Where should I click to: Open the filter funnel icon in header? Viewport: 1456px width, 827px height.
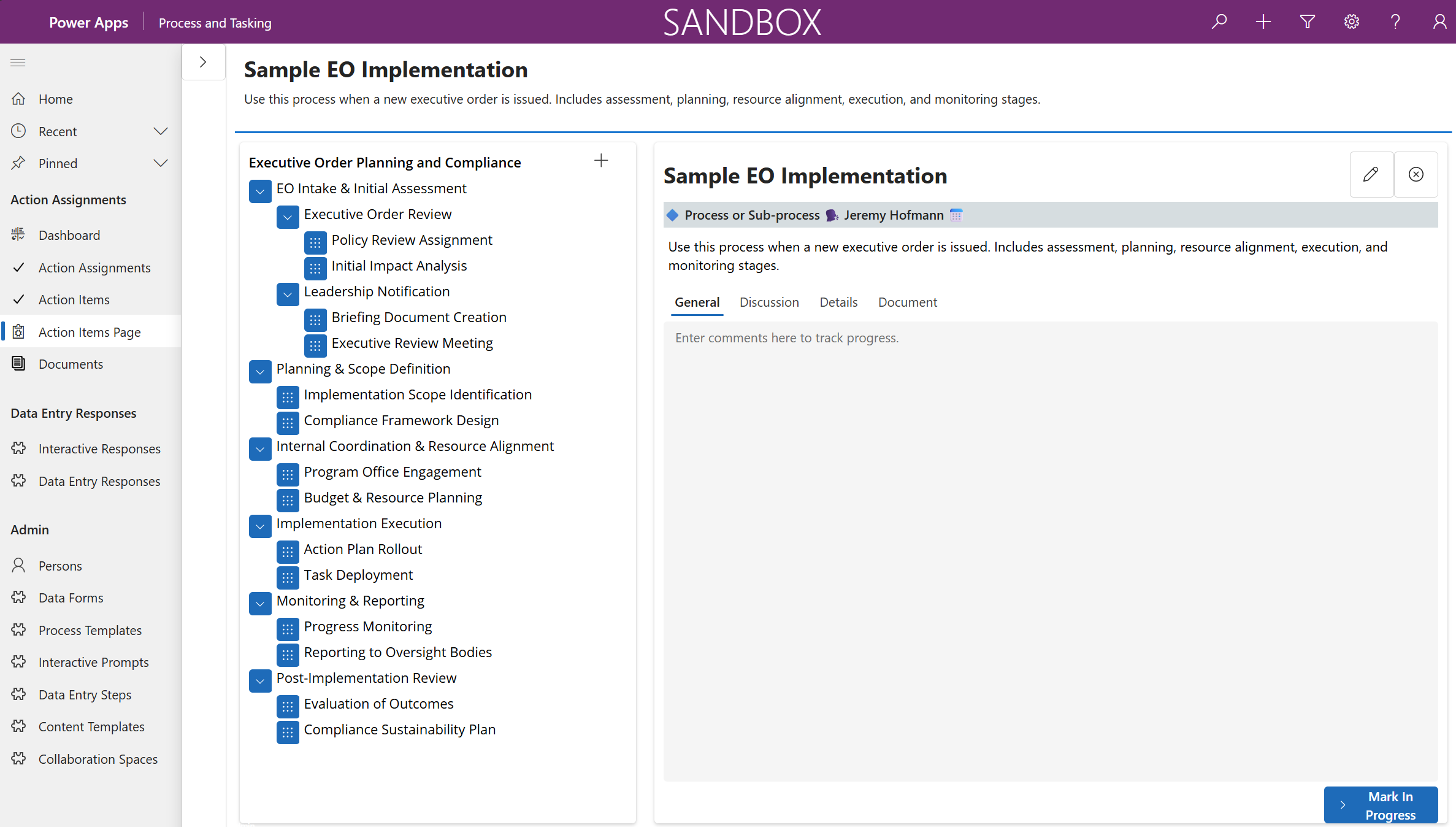pos(1308,22)
